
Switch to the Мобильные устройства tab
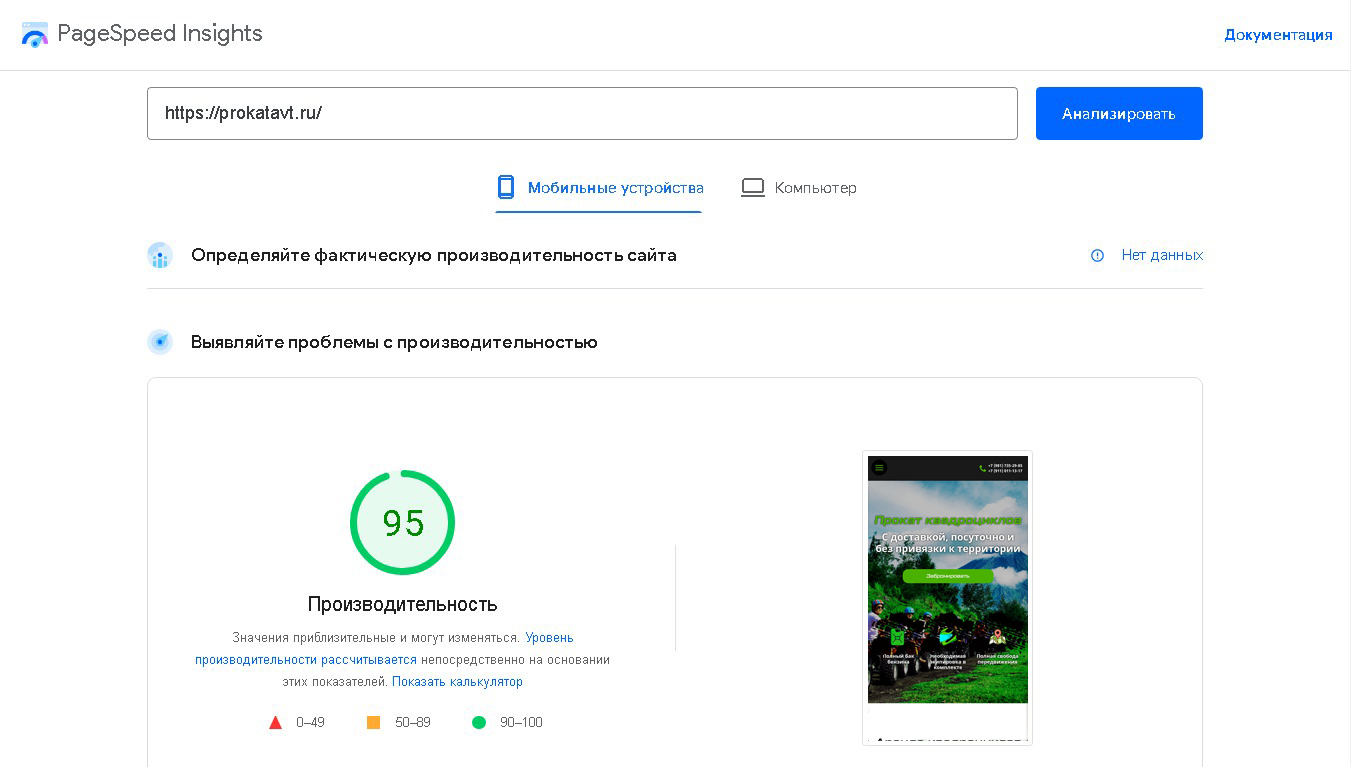coord(615,187)
